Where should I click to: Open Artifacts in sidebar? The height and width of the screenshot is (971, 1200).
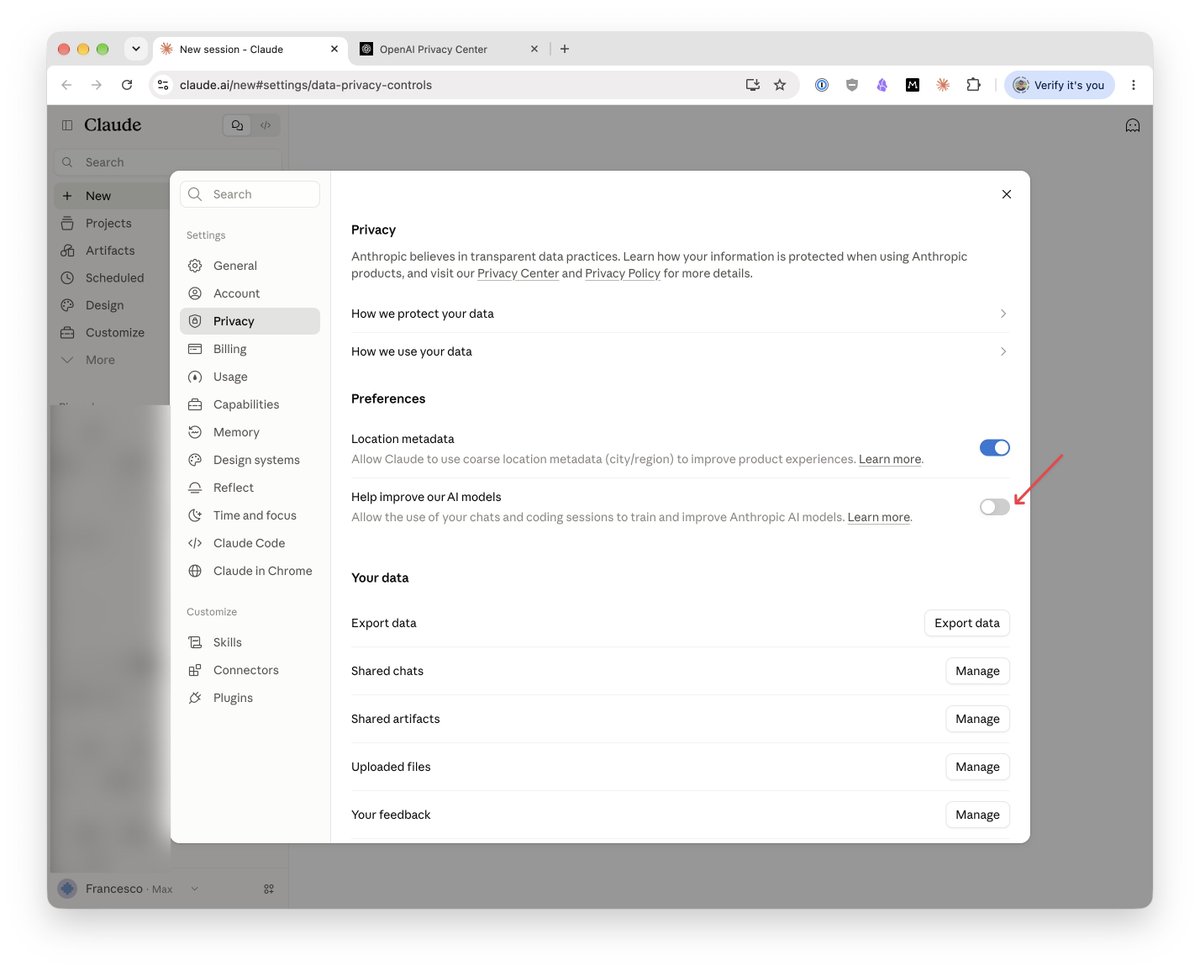(x=110, y=250)
